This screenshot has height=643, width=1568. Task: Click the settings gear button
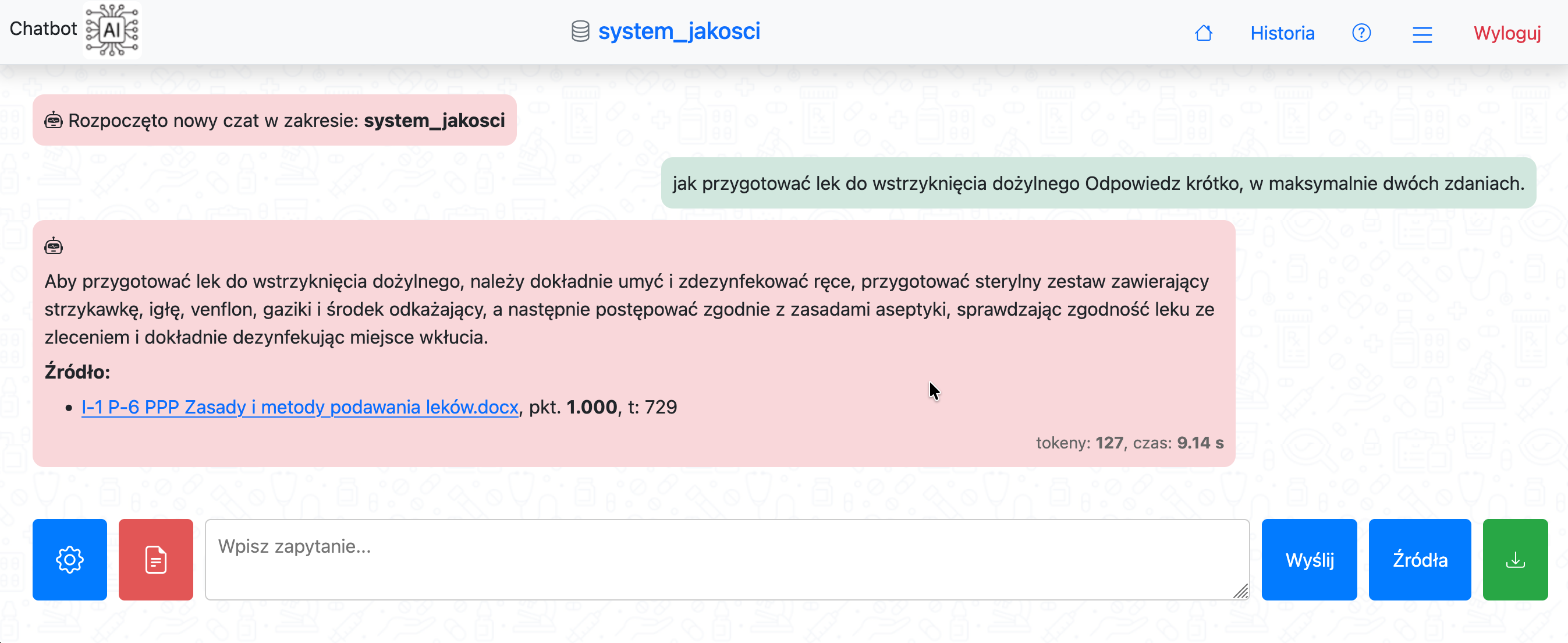tap(69, 559)
